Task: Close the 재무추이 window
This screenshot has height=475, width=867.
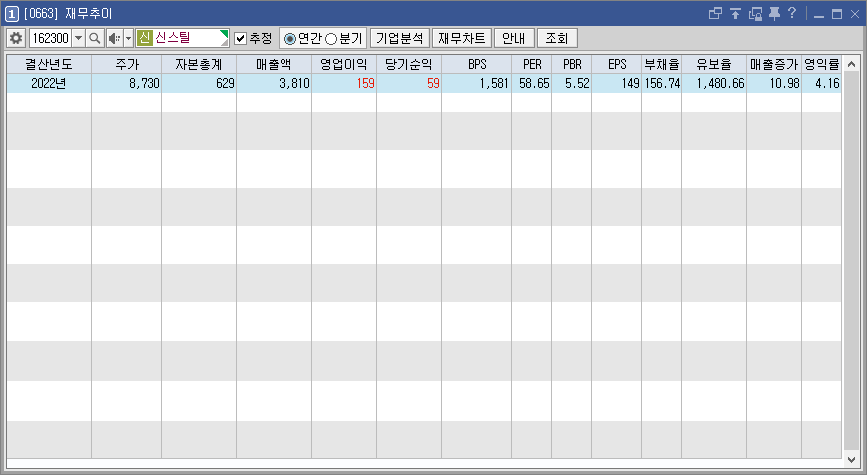Action: click(x=855, y=14)
